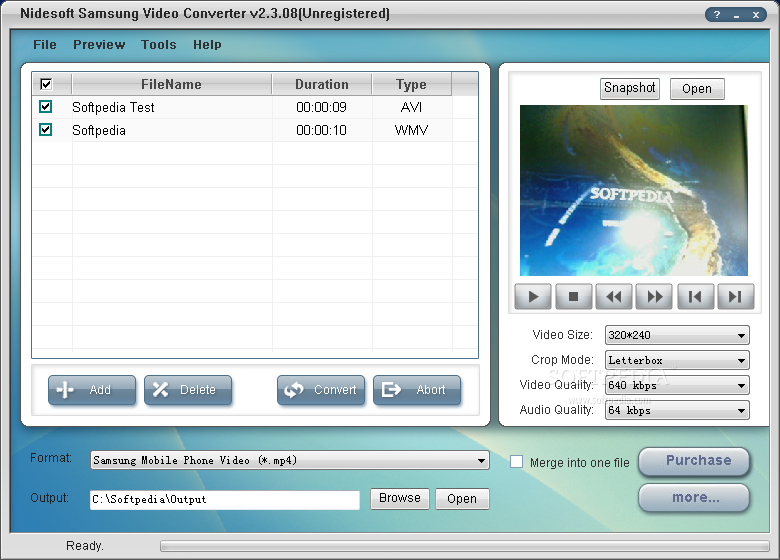780x560 pixels.
Task: Skip to the previous file in the preview
Action: pyautogui.click(x=695, y=297)
